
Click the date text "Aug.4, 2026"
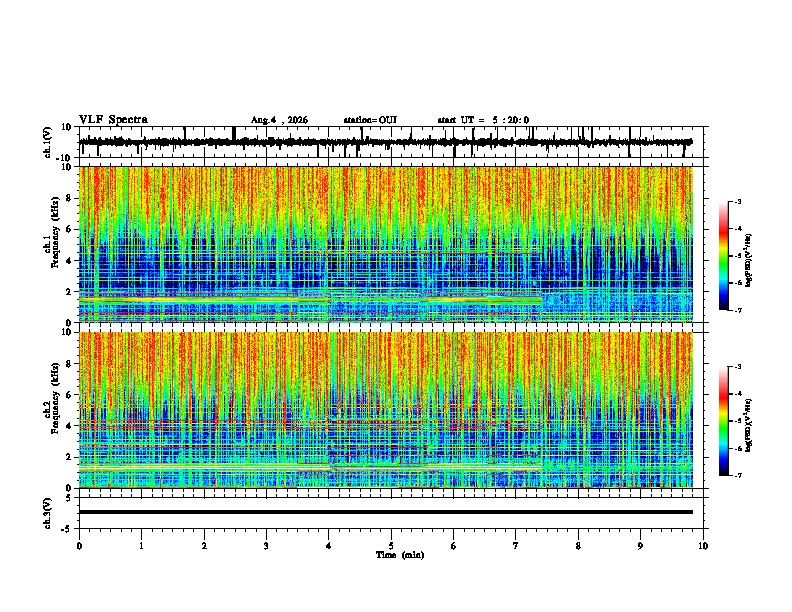click(279, 120)
